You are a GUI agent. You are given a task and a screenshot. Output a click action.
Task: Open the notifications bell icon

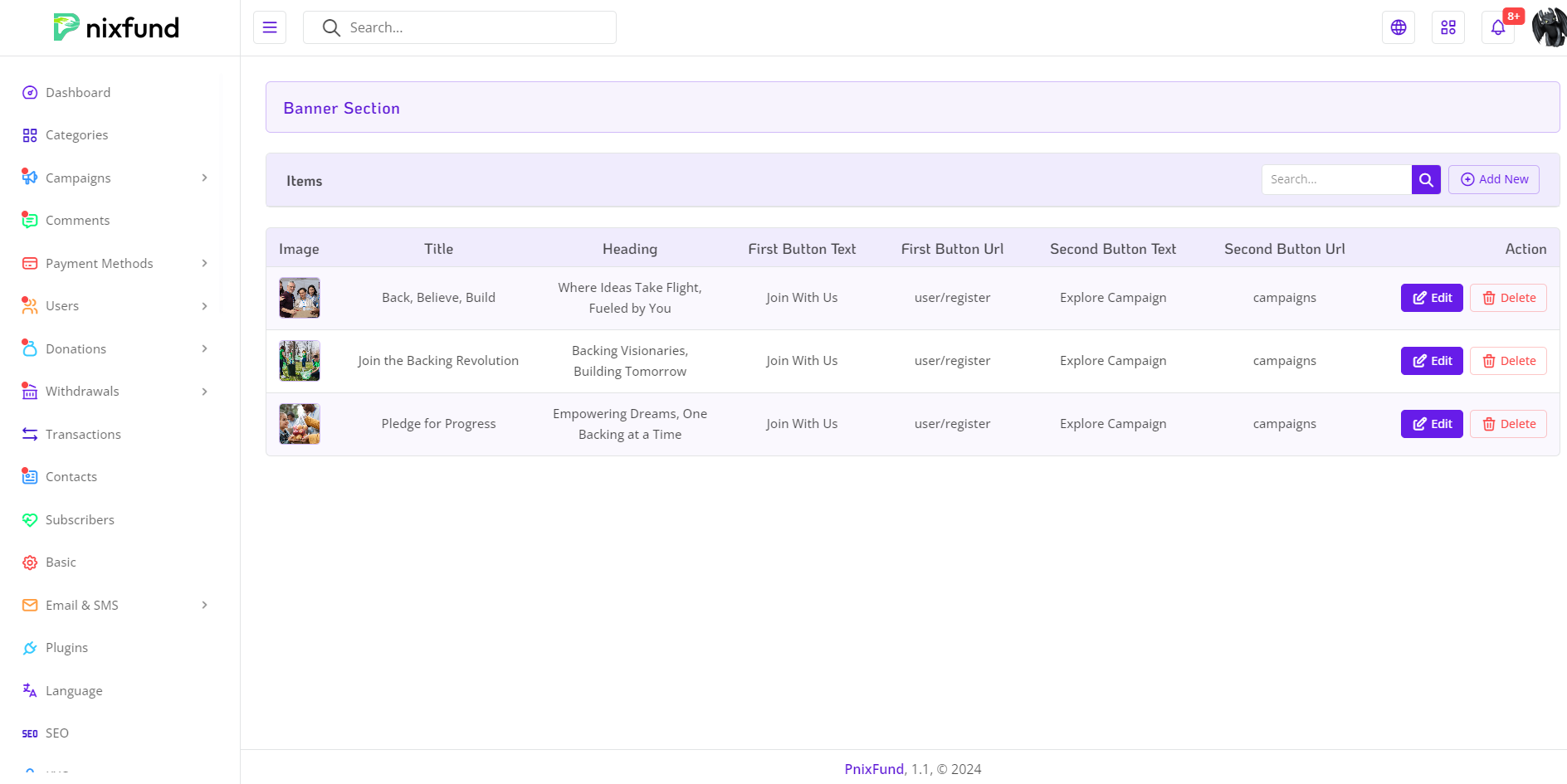tap(1498, 27)
